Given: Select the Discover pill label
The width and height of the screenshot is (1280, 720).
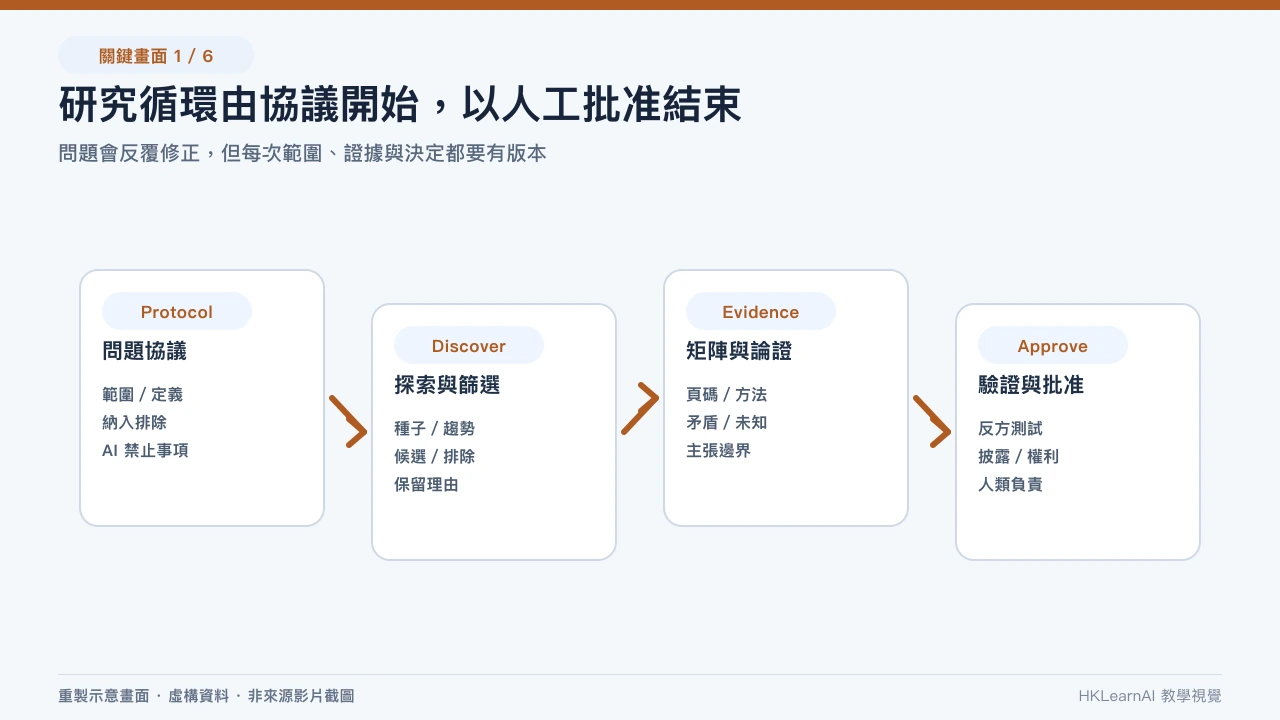Looking at the screenshot, I should click(x=469, y=346).
